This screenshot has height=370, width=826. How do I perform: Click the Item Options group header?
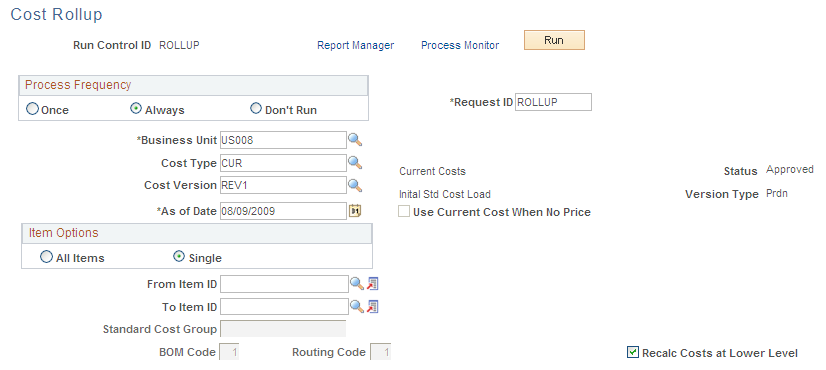(x=197, y=233)
